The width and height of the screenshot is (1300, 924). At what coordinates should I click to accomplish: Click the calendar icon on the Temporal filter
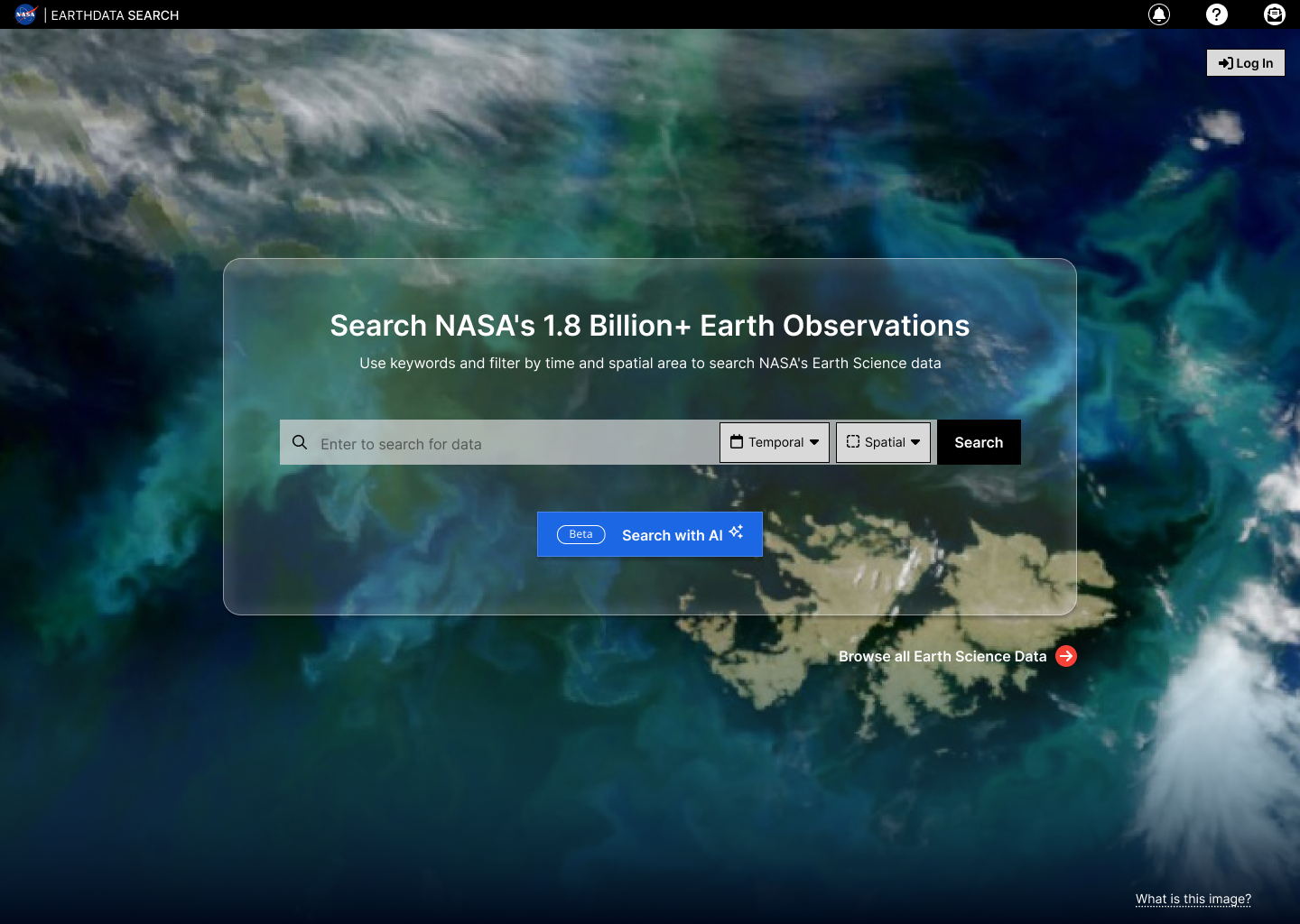[x=738, y=442]
